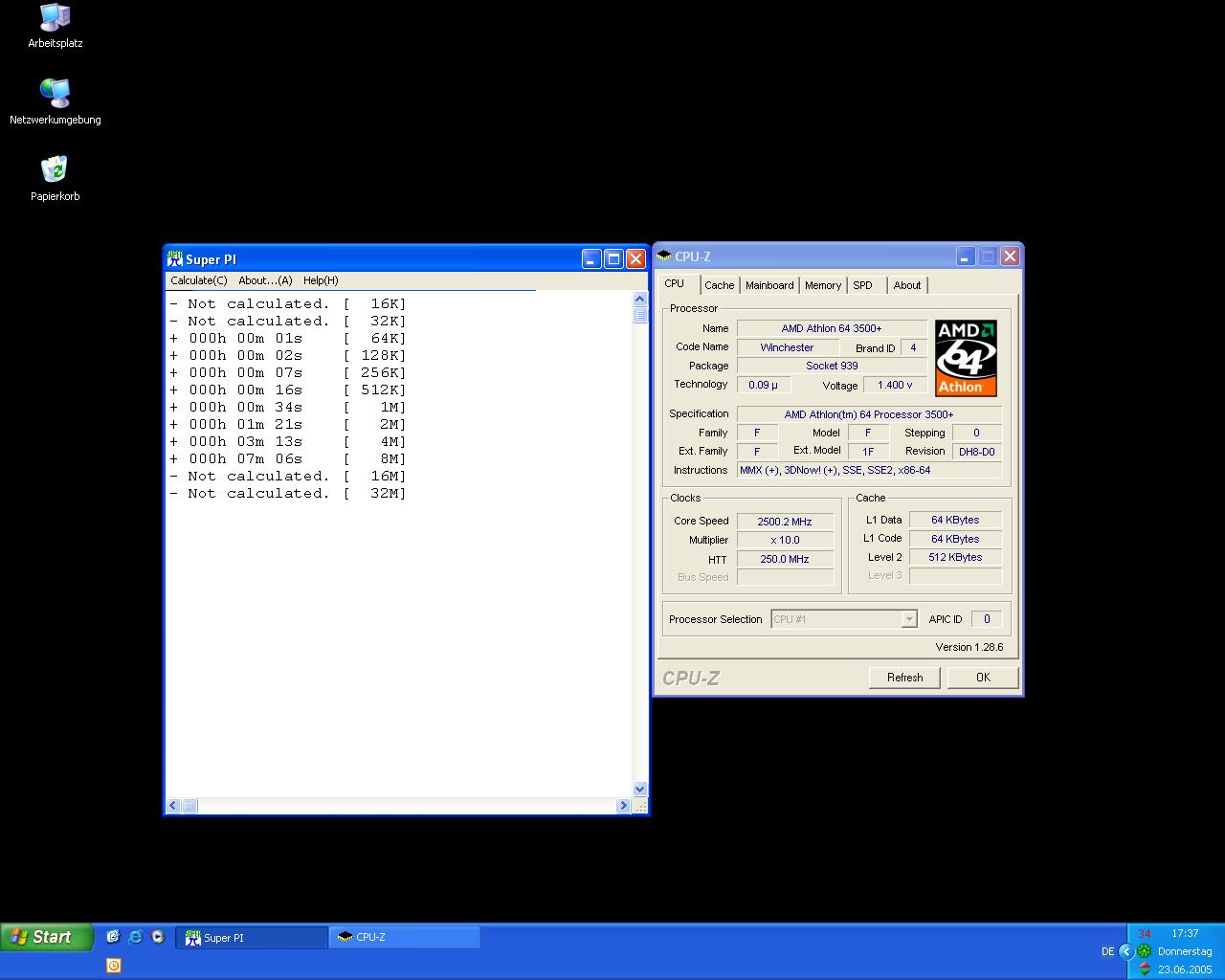Screen dimensions: 1225x980
Task: Click the Multiplier x 10.0 field
Action: (x=785, y=540)
